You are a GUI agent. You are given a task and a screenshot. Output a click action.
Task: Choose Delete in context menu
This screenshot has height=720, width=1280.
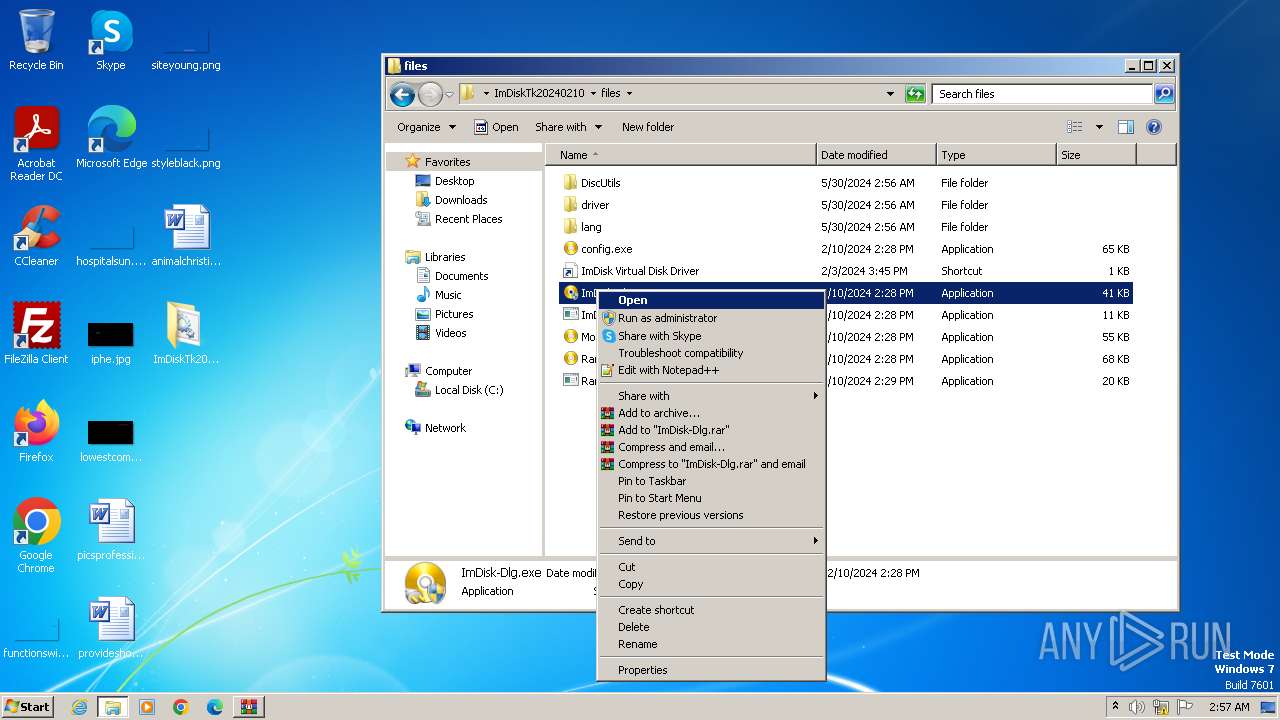[711, 627]
